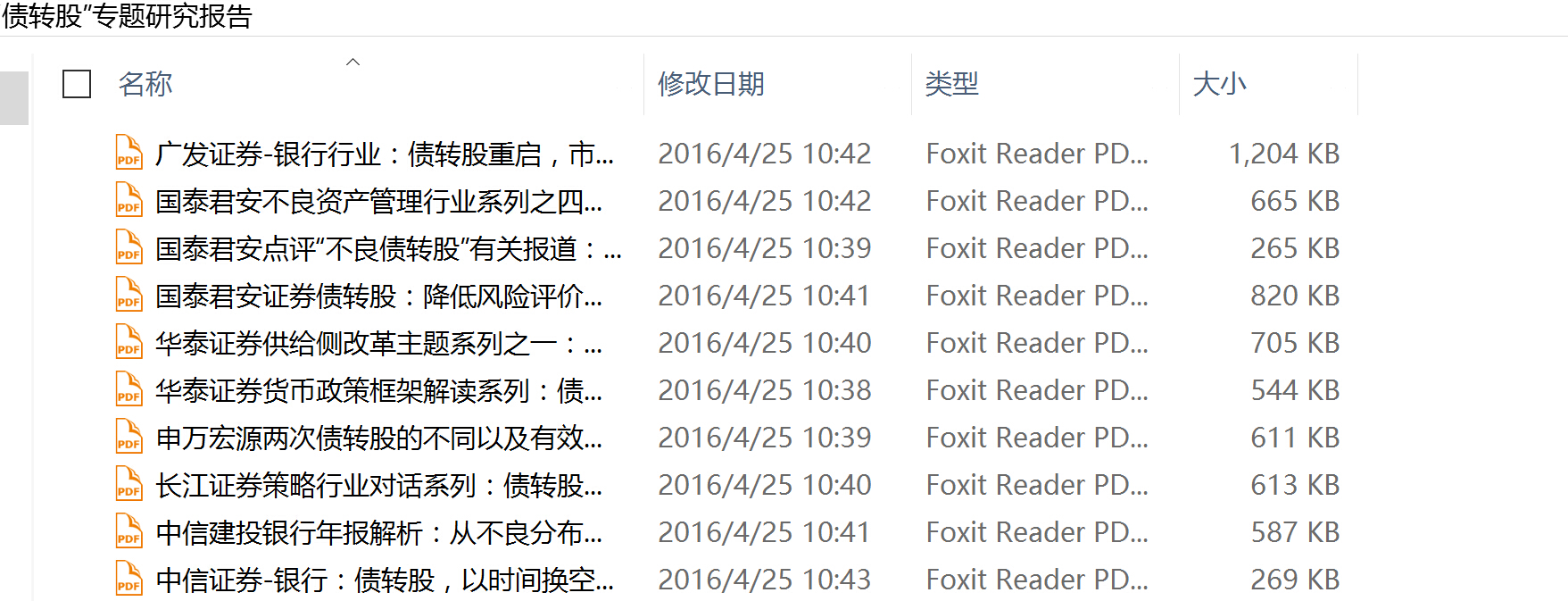Select file 中信证券-银行：债转股，以时间换空
The image size is (1568, 601).
pos(385,580)
